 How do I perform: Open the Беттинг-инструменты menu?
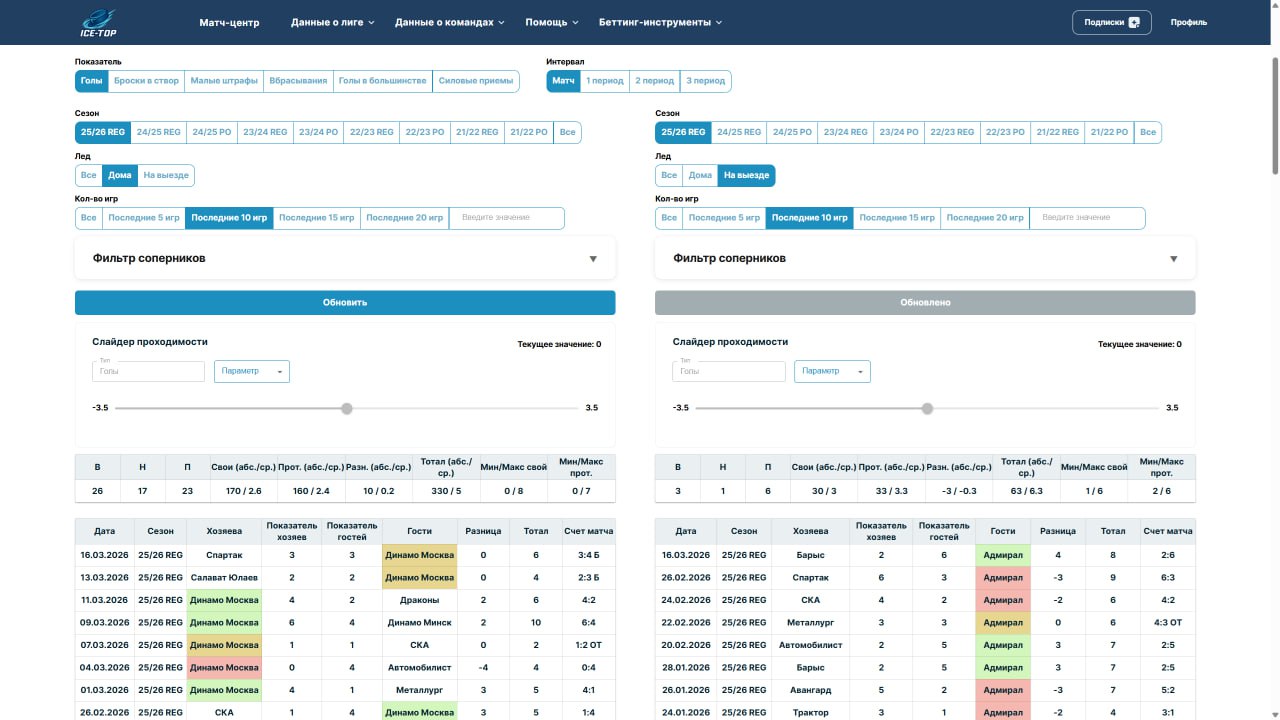(660, 22)
